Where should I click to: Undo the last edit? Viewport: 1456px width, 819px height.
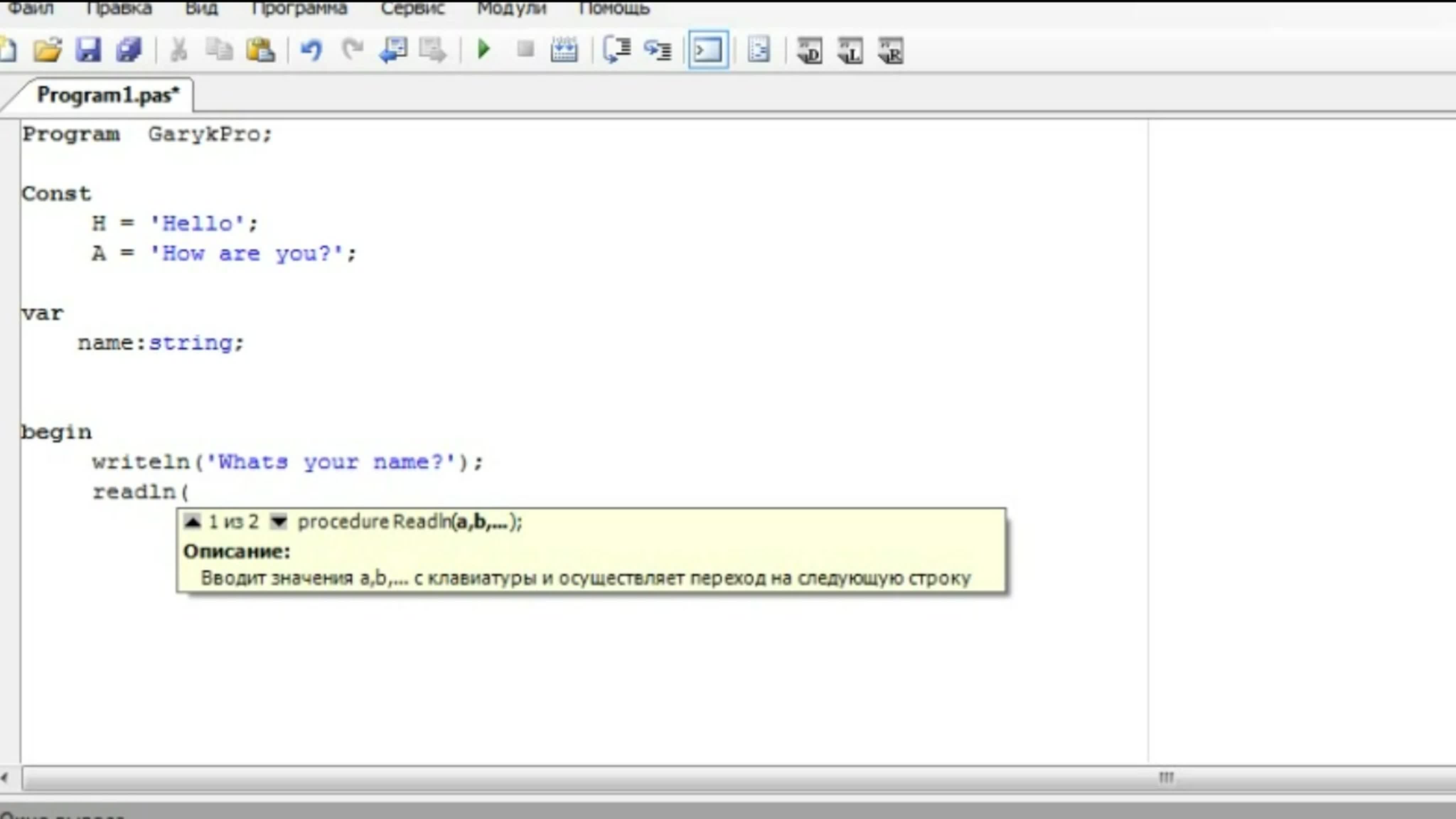tap(311, 50)
